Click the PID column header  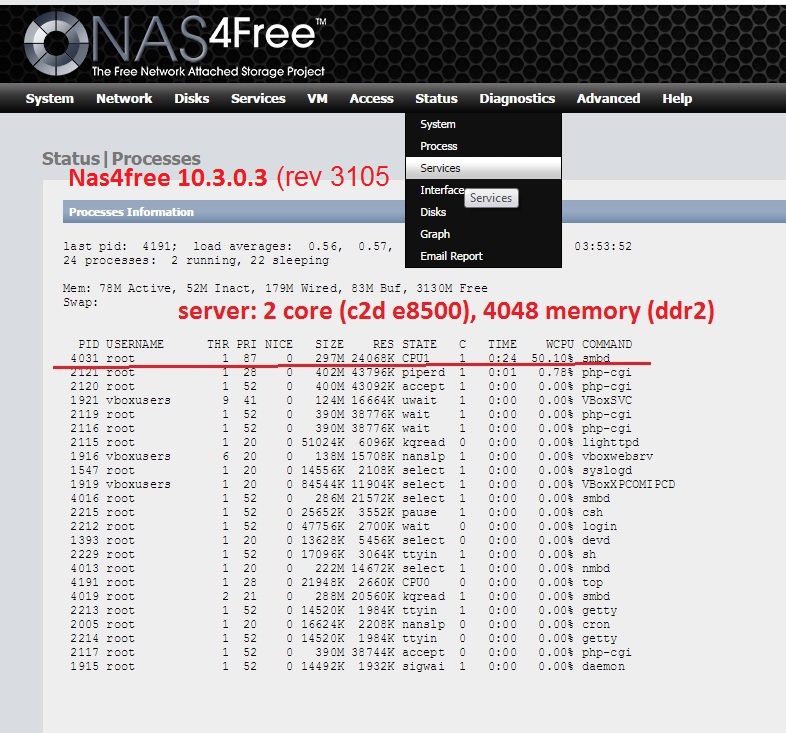click(89, 344)
